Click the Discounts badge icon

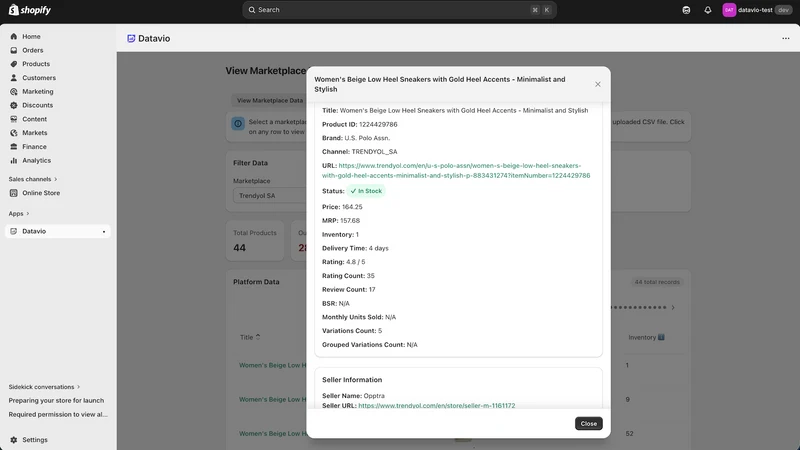click(x=14, y=105)
